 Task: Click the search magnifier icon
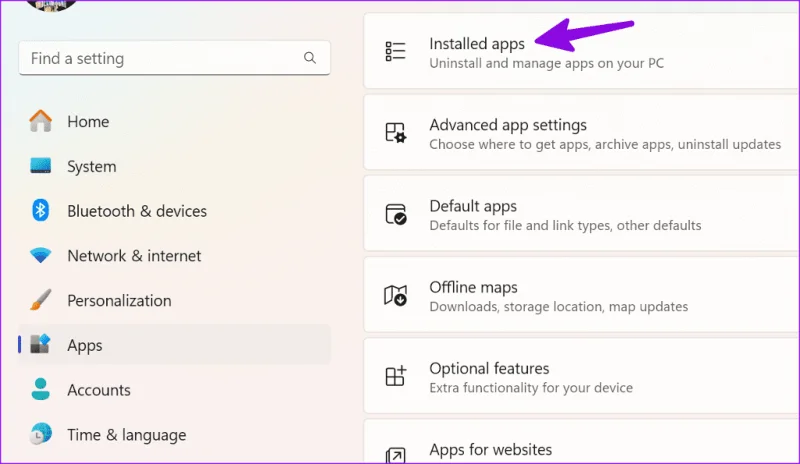(310, 58)
